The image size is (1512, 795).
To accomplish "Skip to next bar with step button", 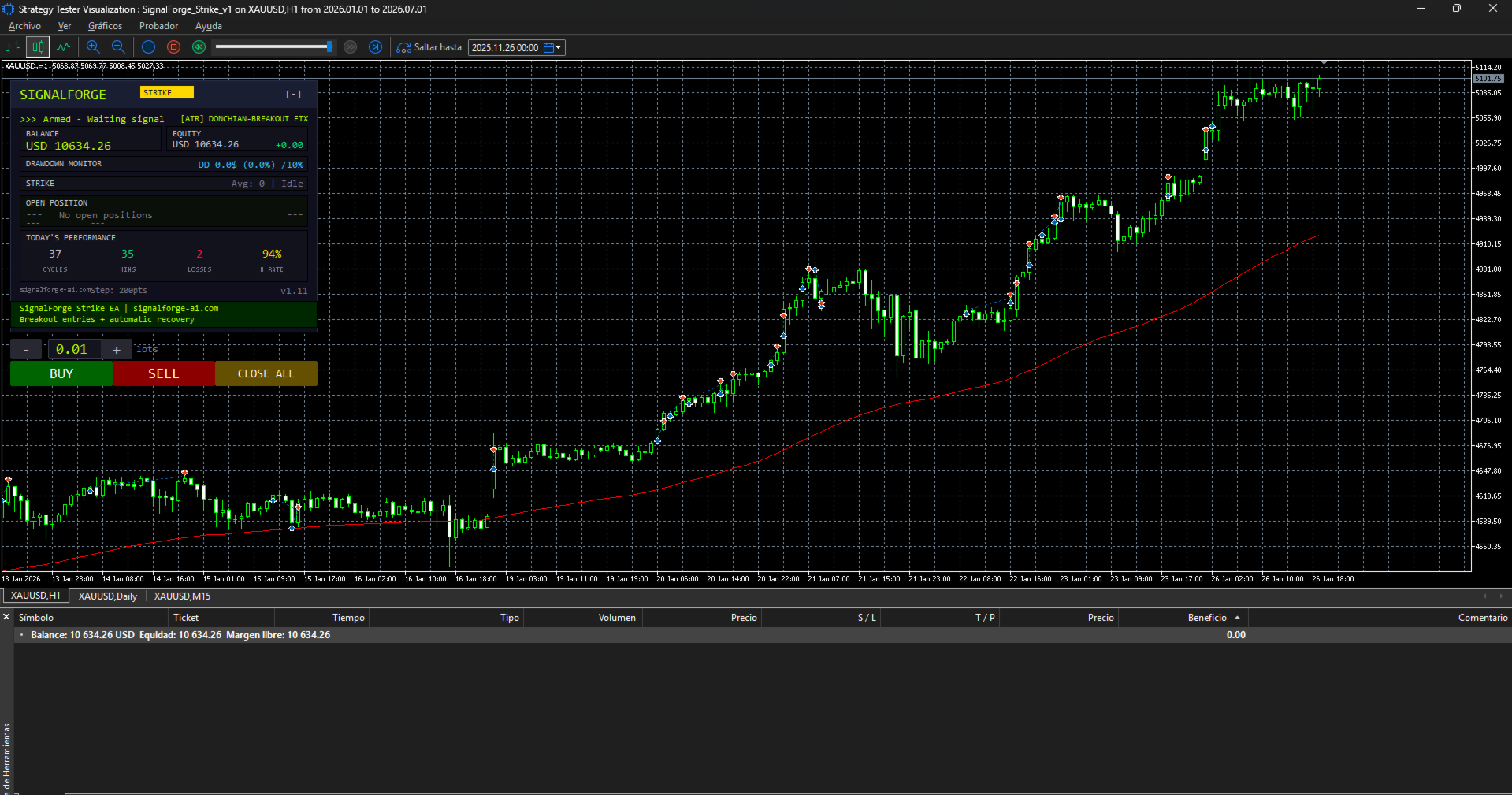I will pyautogui.click(x=376, y=47).
